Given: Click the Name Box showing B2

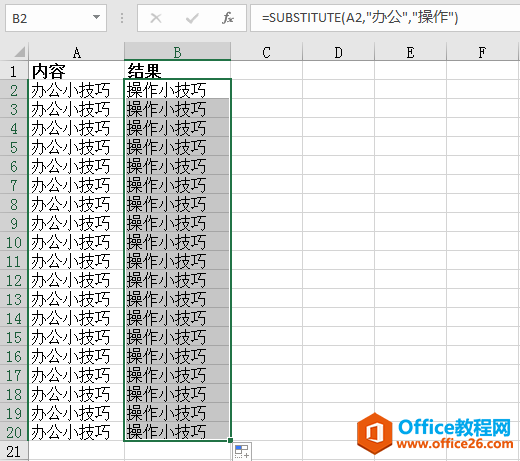Looking at the screenshot, I should pyautogui.click(x=56, y=18).
